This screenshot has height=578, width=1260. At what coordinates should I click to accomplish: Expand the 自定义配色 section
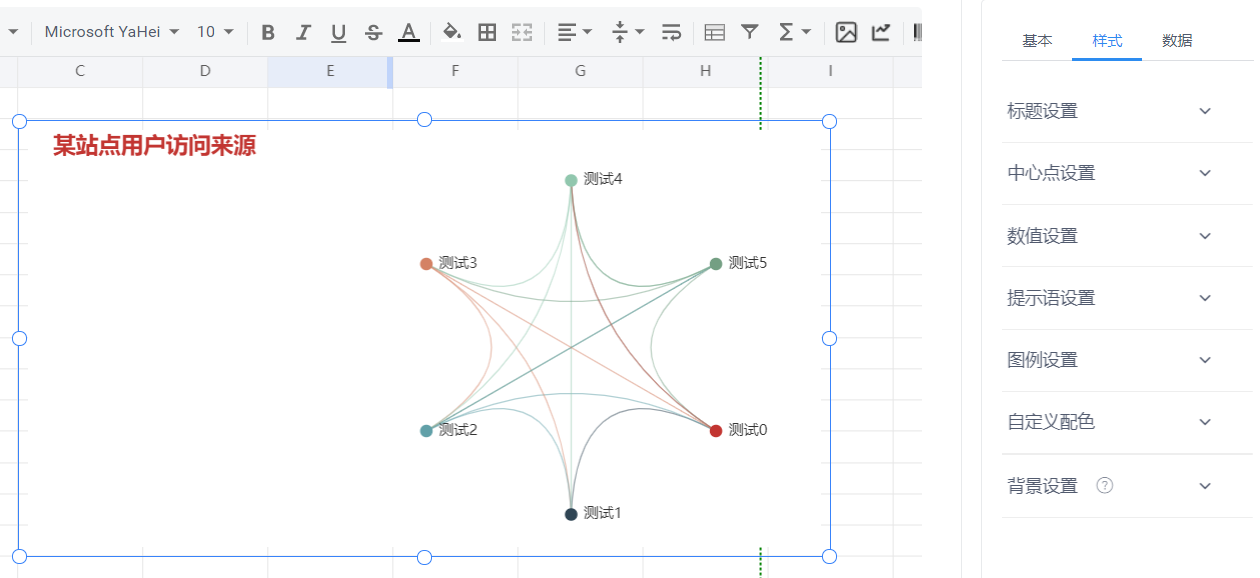1127,422
